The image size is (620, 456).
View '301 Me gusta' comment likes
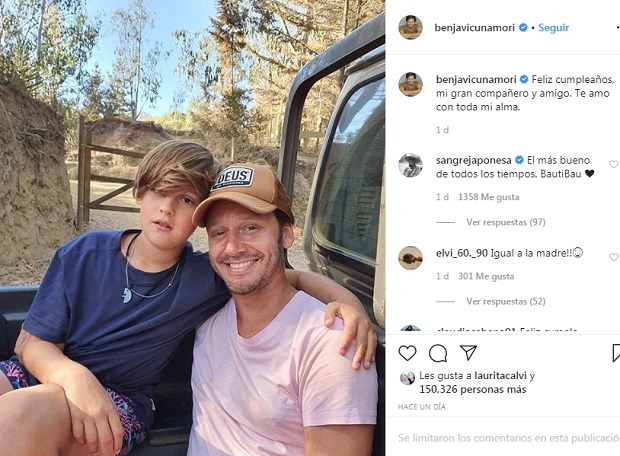click(489, 276)
